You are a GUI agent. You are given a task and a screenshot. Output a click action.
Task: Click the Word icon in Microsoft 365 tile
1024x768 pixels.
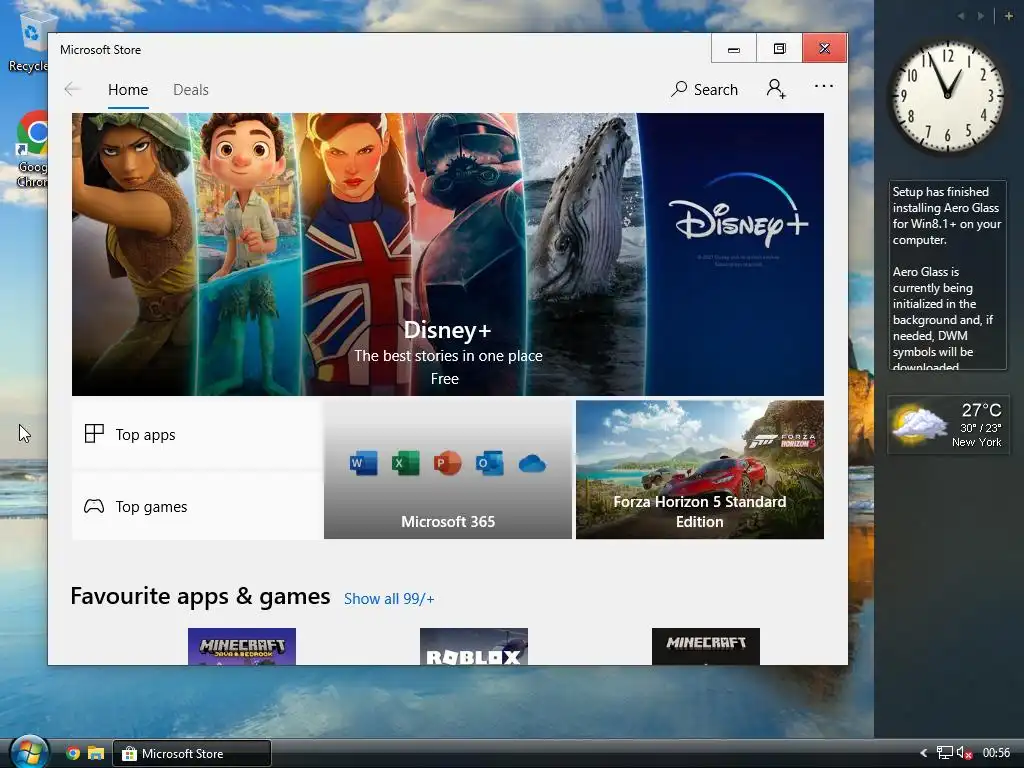(x=363, y=463)
